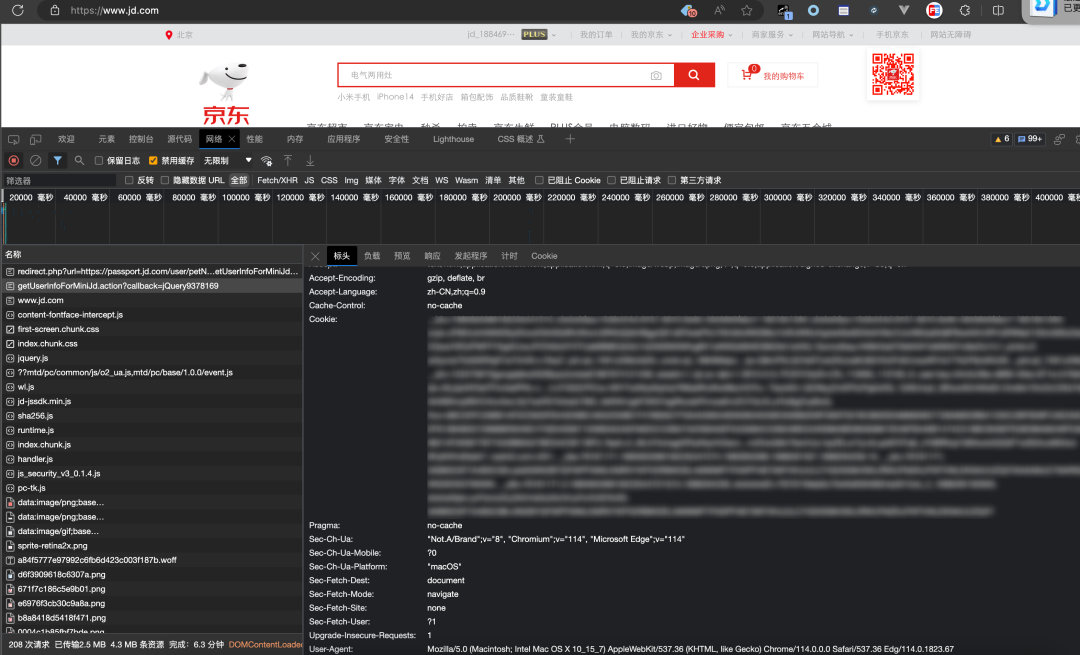Import HAR file with the up-arrow icon
Screen dimensions: 1080x655
click(x=288, y=160)
